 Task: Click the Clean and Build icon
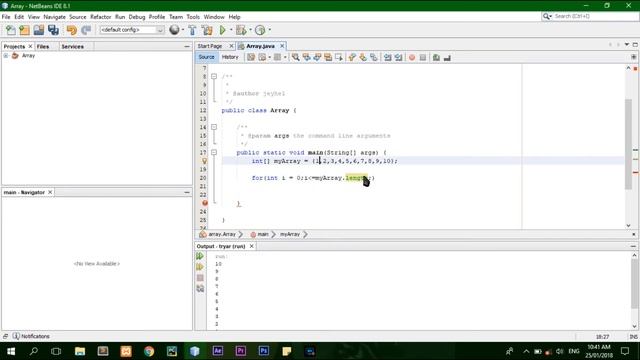point(207,30)
